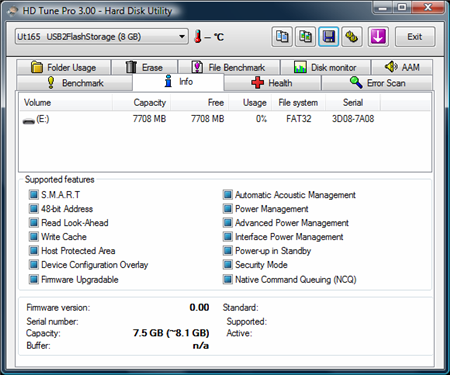
Task: Click the floppy disk save icon
Action: (x=329, y=37)
